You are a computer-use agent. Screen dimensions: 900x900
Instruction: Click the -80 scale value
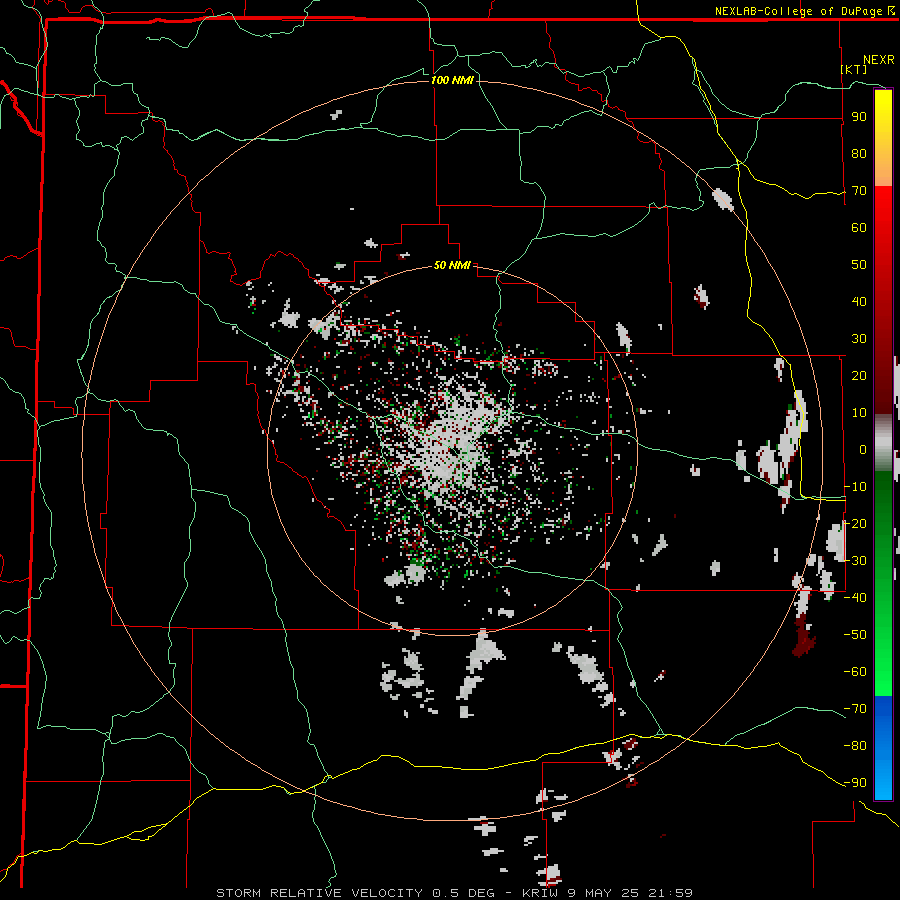coord(855,746)
